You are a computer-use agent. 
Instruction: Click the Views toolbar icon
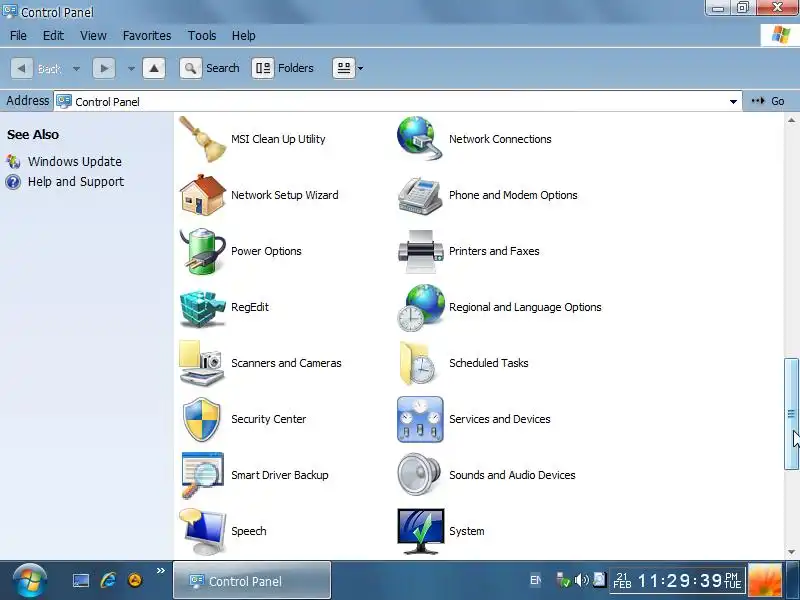[x=344, y=68]
